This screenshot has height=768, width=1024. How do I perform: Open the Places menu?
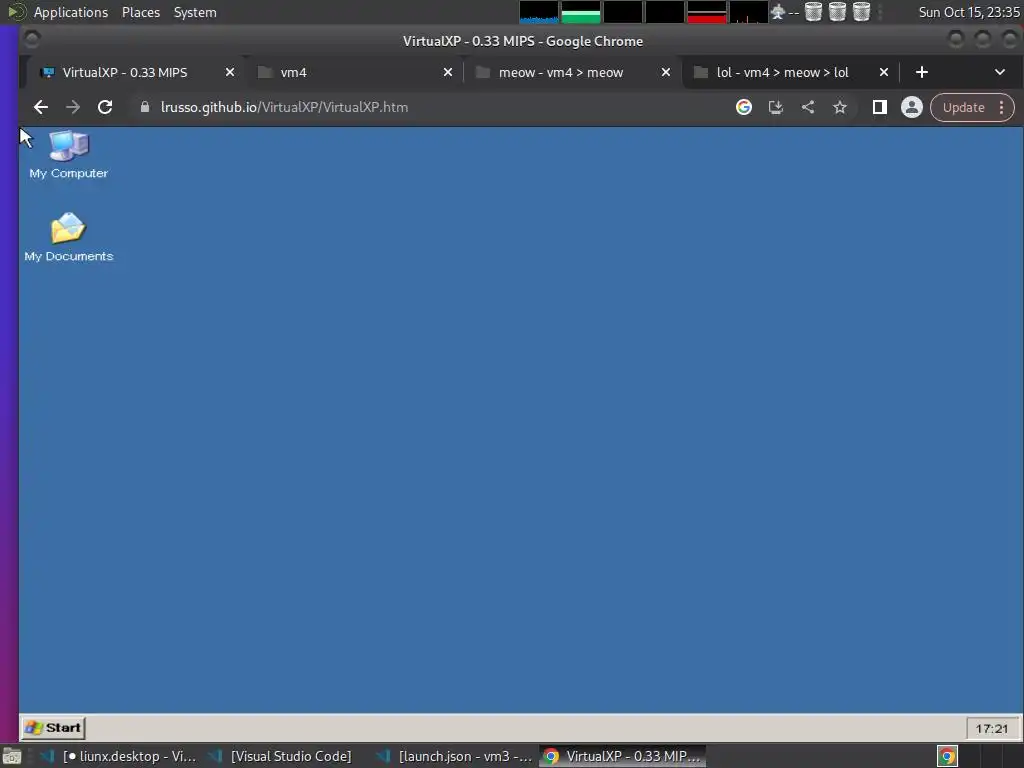point(141,12)
